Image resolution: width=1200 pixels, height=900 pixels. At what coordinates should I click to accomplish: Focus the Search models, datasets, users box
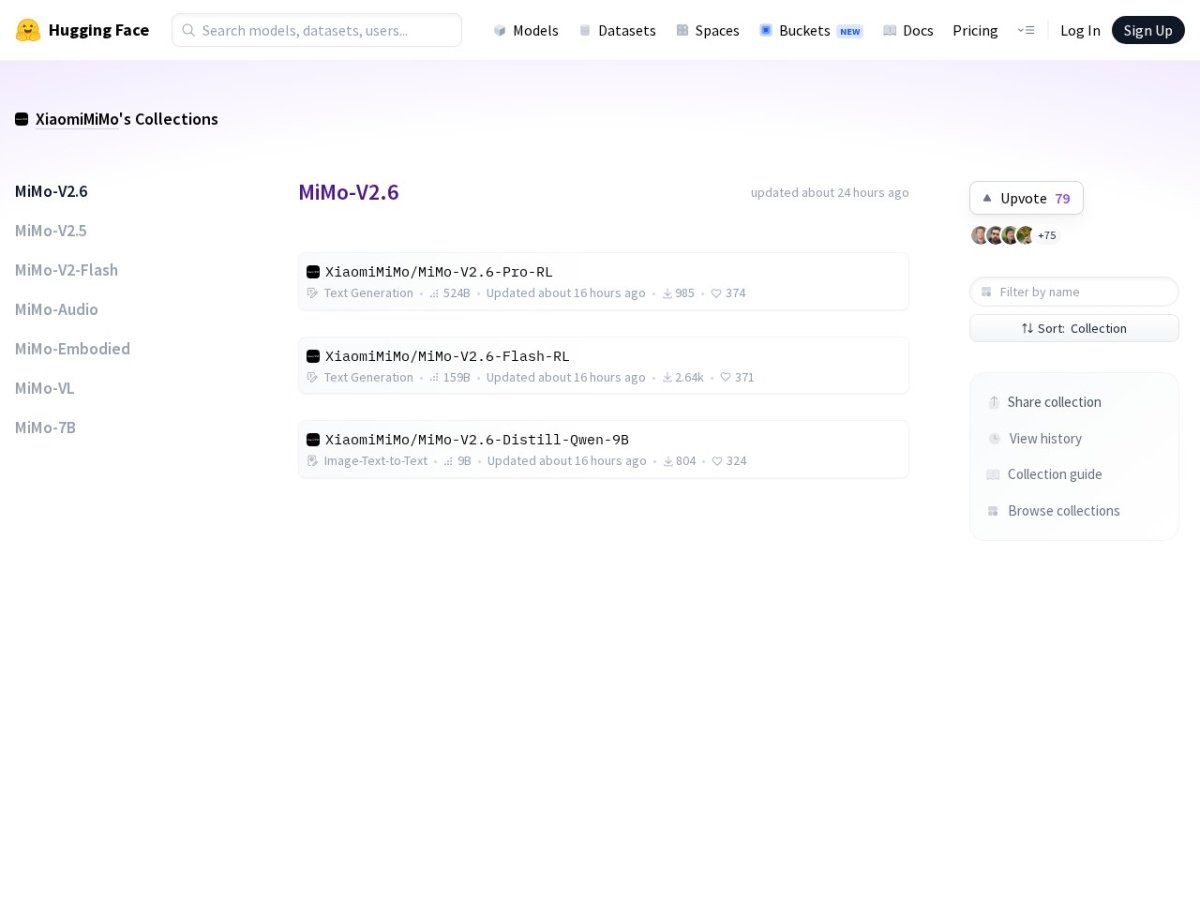coord(317,30)
